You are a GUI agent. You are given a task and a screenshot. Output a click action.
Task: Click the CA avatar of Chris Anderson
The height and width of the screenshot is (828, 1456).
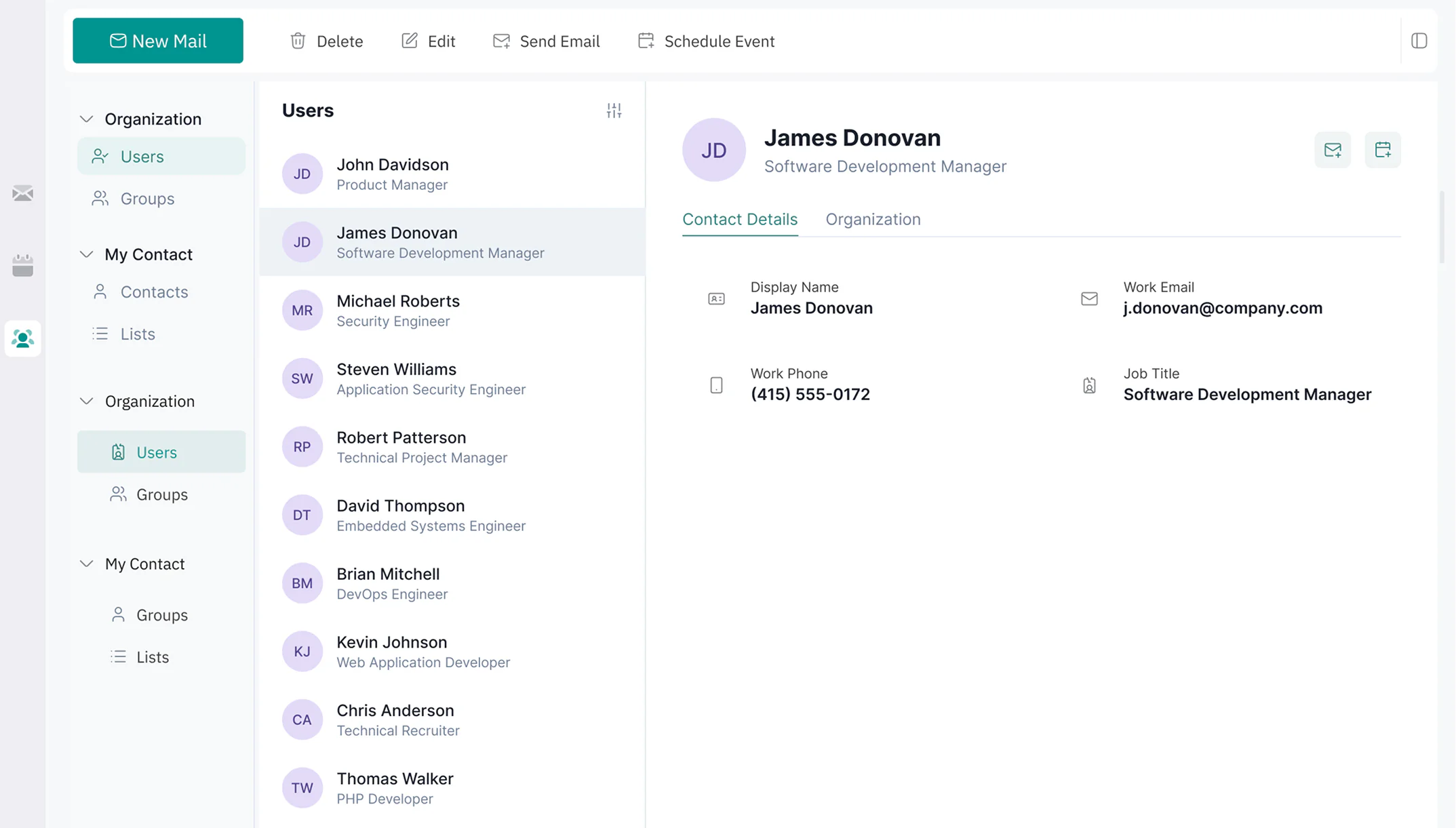(x=302, y=719)
